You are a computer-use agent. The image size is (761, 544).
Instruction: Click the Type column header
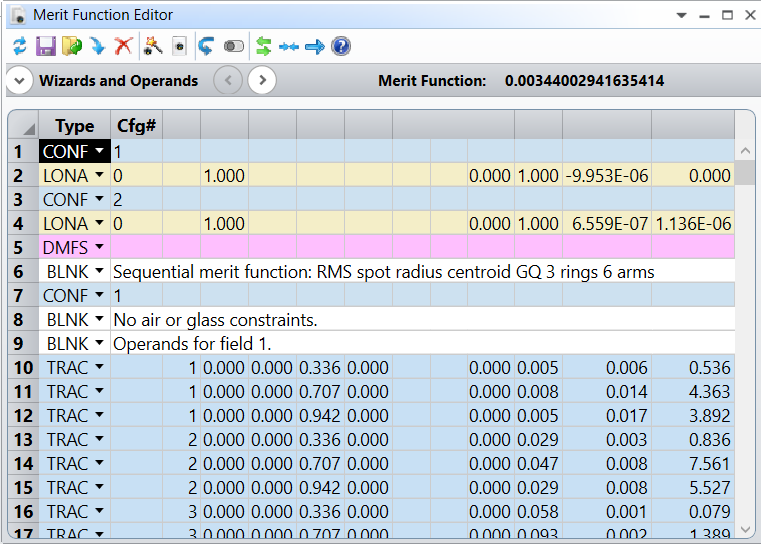coord(75,126)
